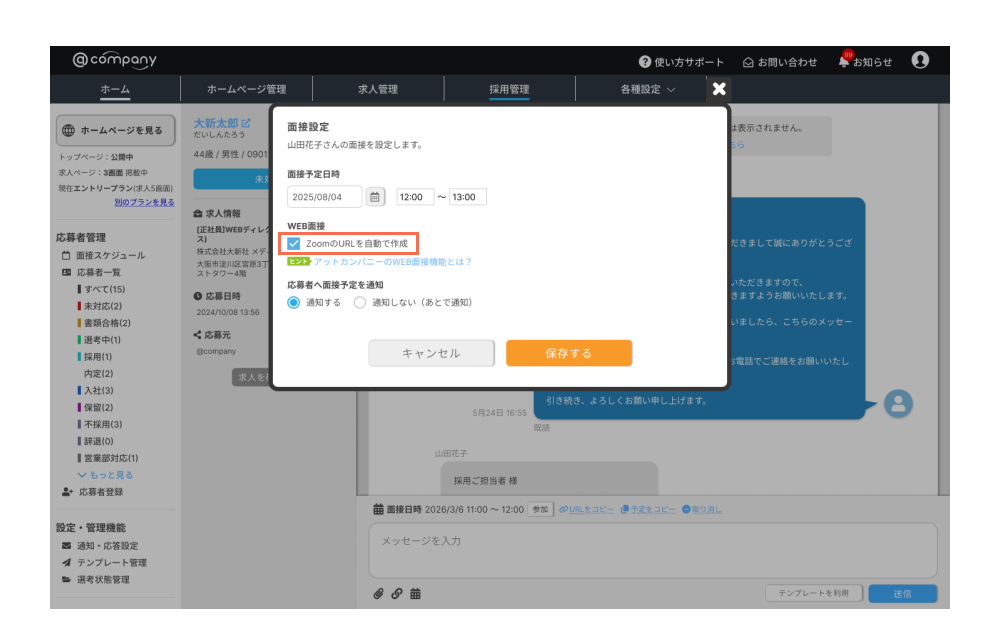Open 選考状態管理 in sidebar
The width and height of the screenshot is (1000, 640).
tap(103, 579)
